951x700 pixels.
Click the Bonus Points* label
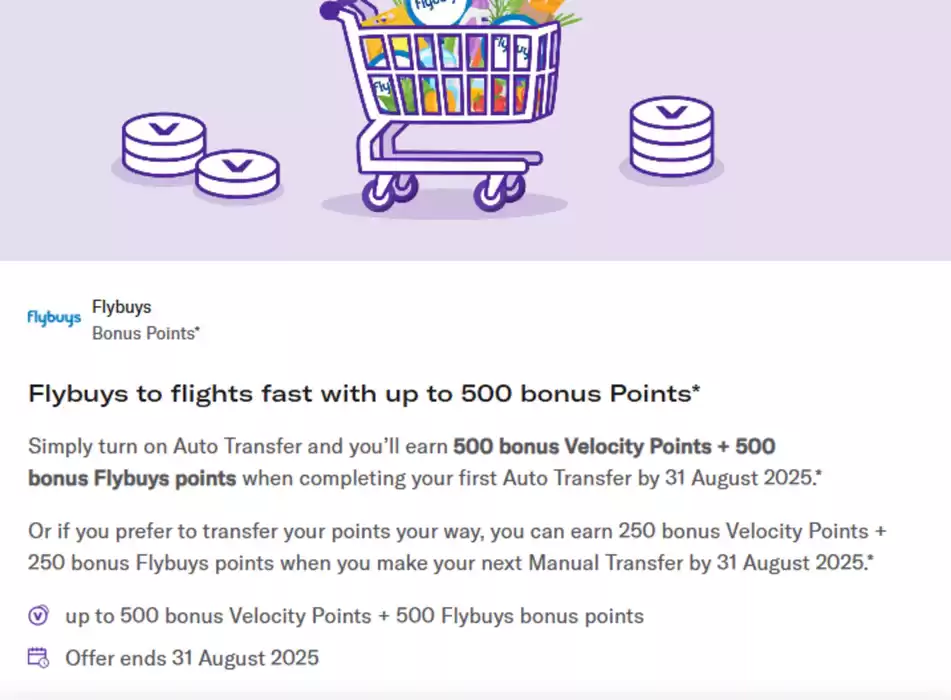146,333
